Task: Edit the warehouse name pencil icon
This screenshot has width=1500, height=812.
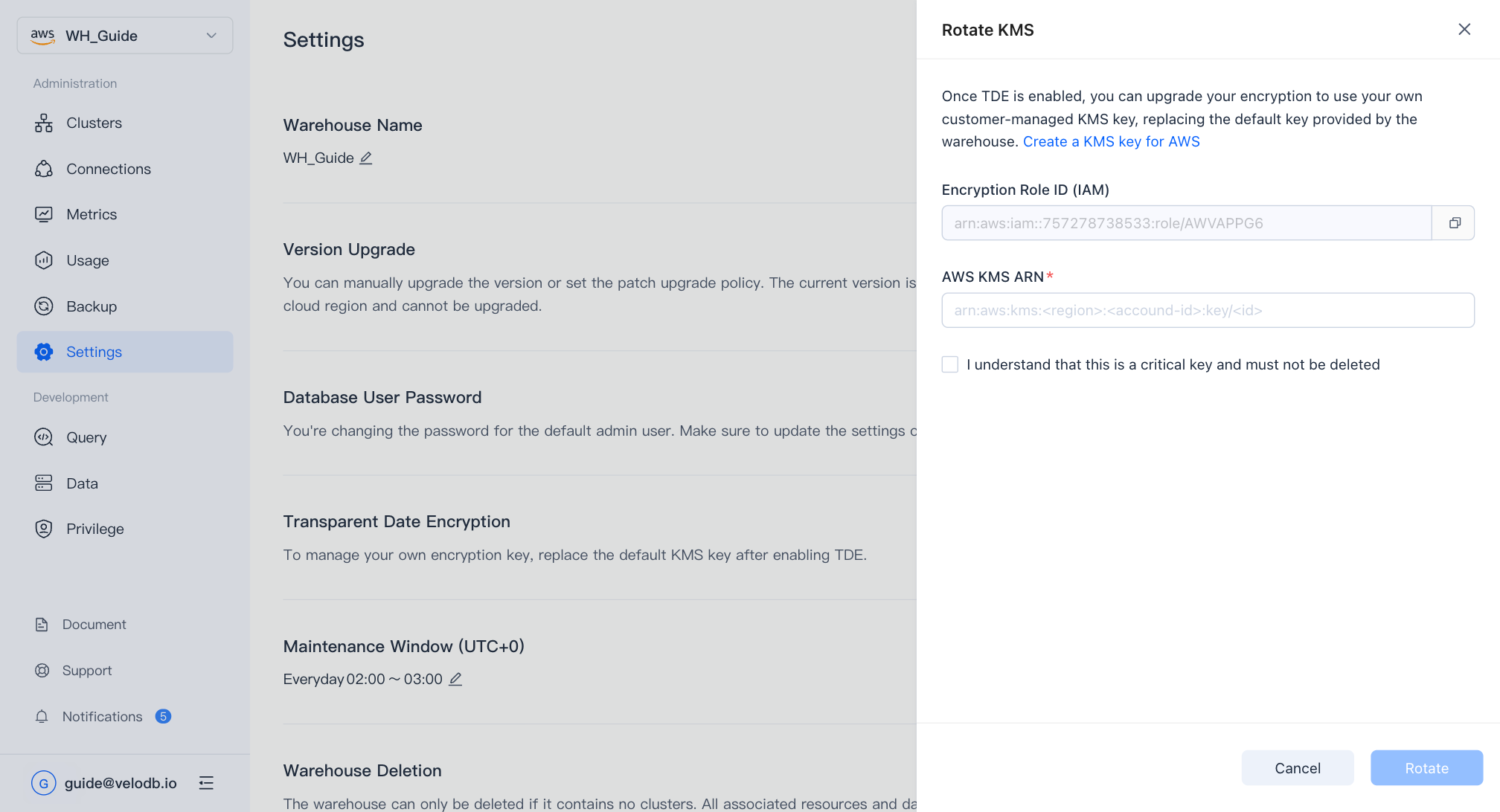Action: (x=366, y=158)
